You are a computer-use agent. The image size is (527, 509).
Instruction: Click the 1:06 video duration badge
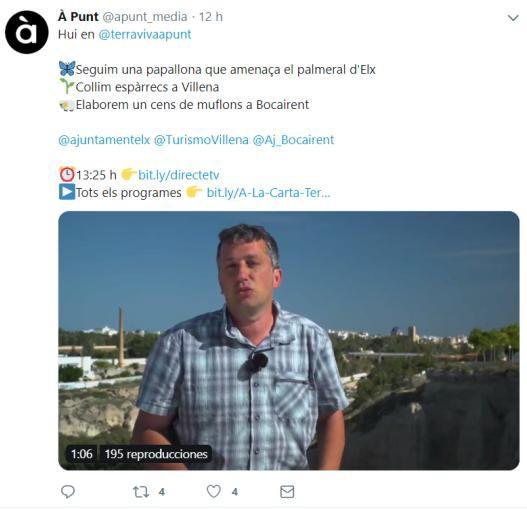(82, 454)
